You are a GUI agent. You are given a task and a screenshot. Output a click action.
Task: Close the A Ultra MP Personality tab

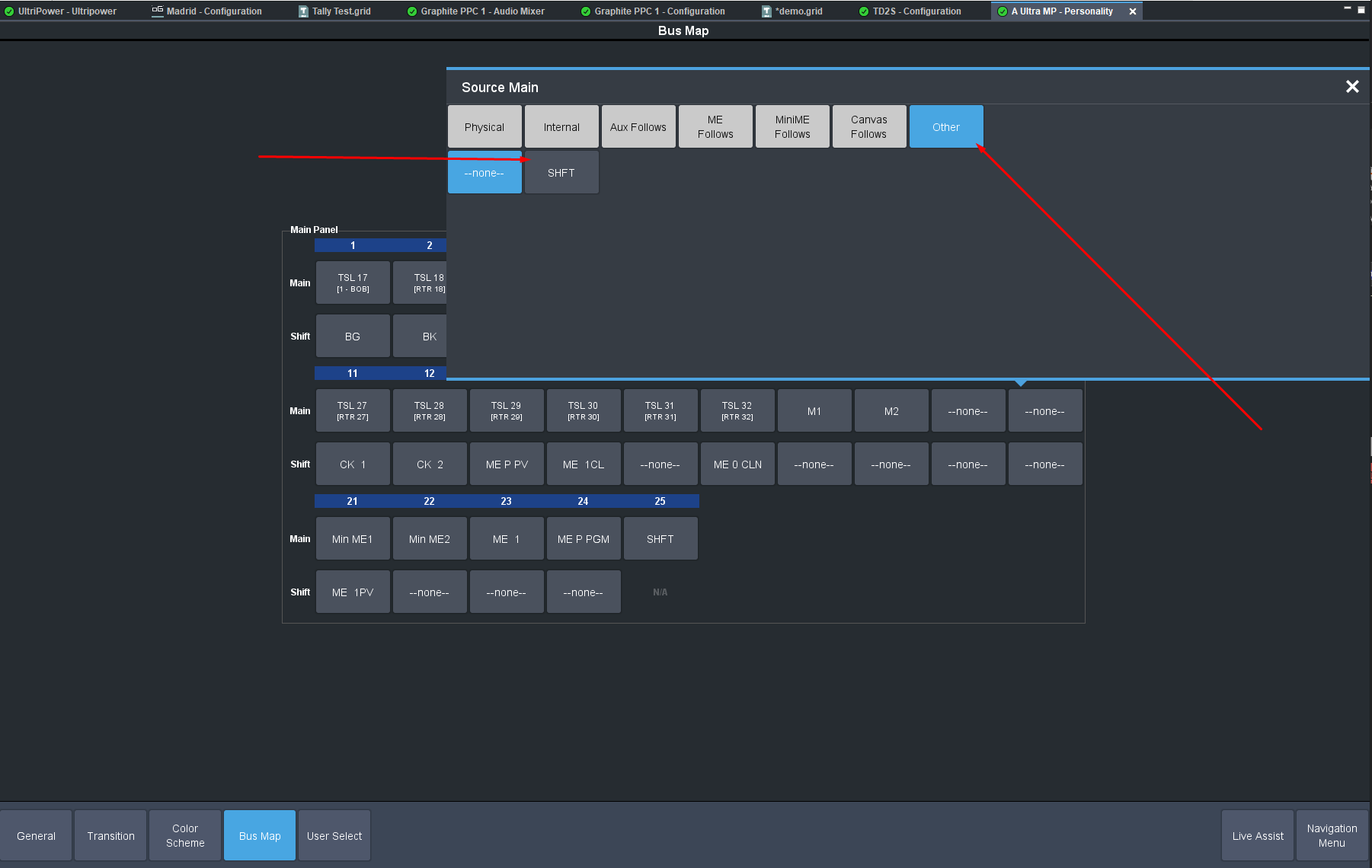point(1133,11)
